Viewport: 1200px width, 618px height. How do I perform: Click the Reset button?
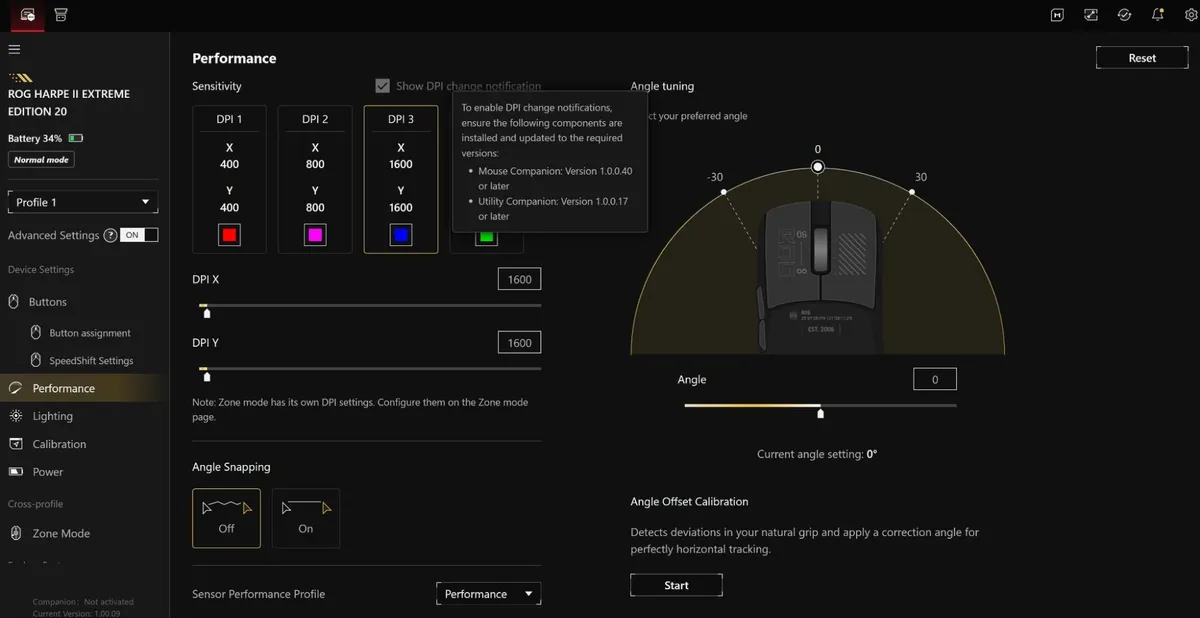1142,58
